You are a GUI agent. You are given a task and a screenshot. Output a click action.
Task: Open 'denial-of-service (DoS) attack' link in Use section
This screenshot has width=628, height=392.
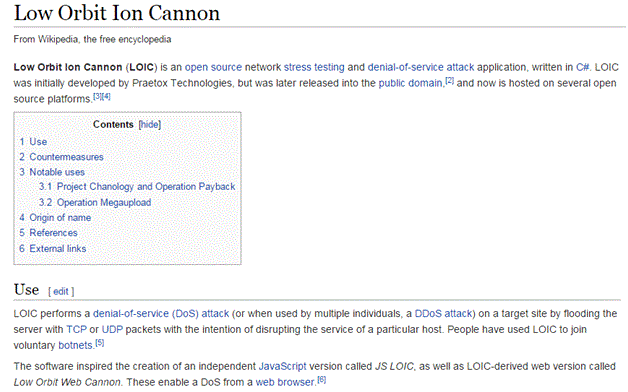pos(161,314)
